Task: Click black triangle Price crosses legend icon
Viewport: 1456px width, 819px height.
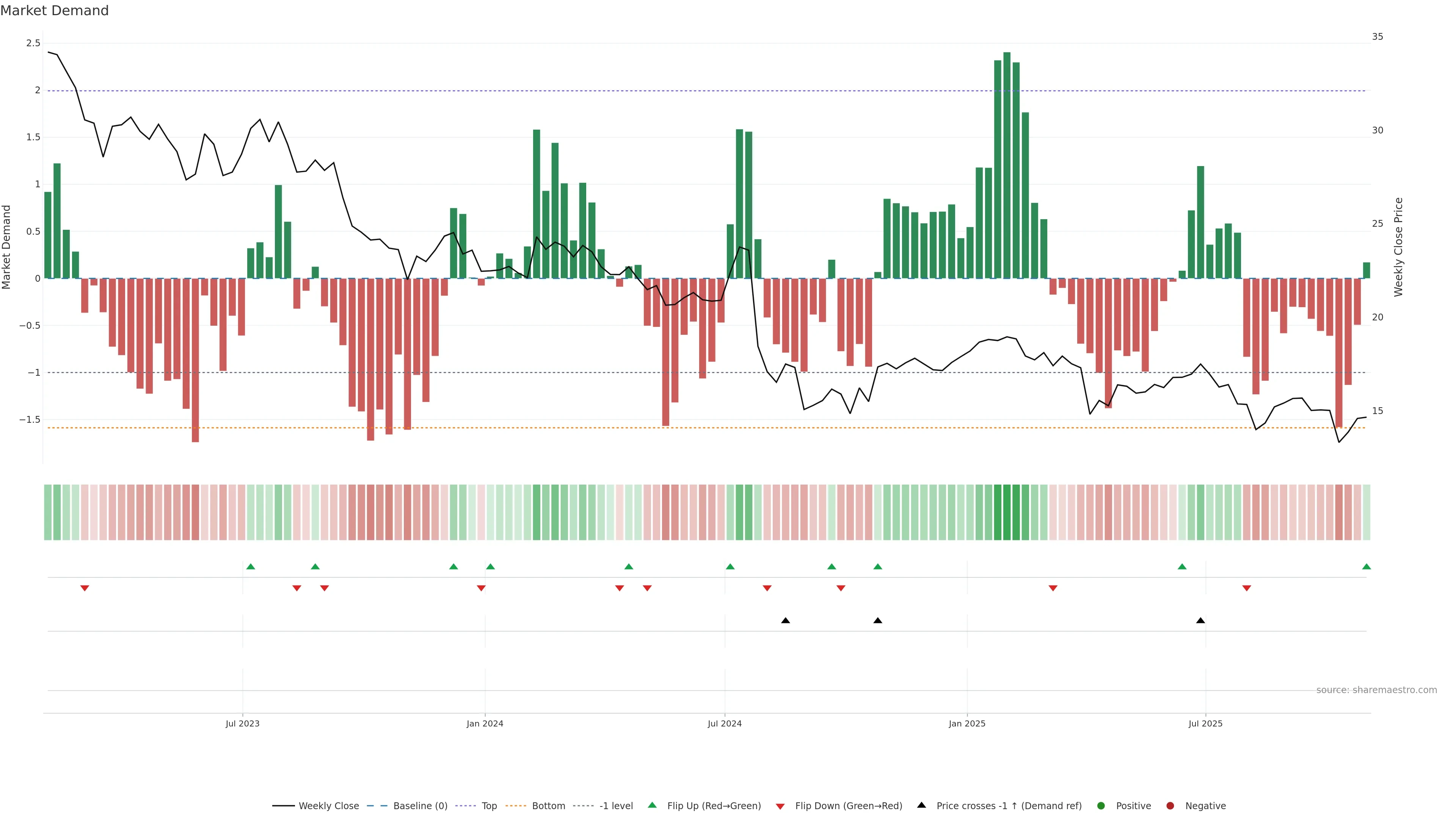Action: click(921, 805)
